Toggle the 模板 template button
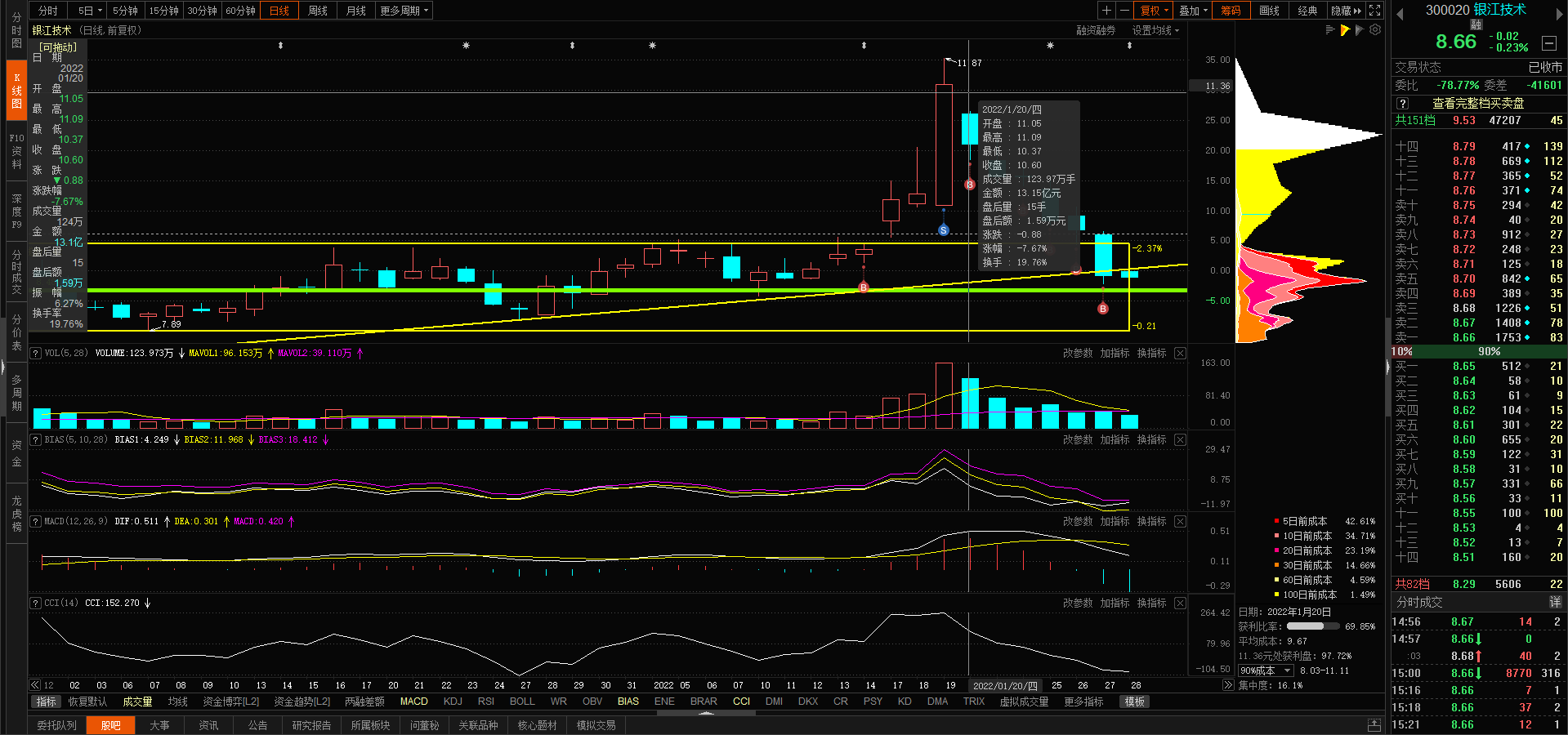 pyautogui.click(x=1134, y=702)
